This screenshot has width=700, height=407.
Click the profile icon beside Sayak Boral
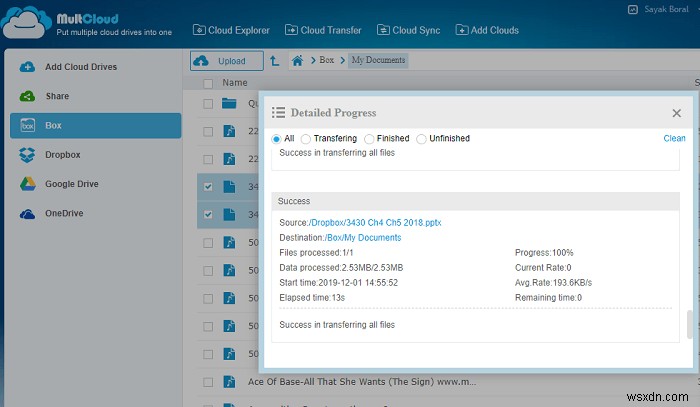click(633, 9)
